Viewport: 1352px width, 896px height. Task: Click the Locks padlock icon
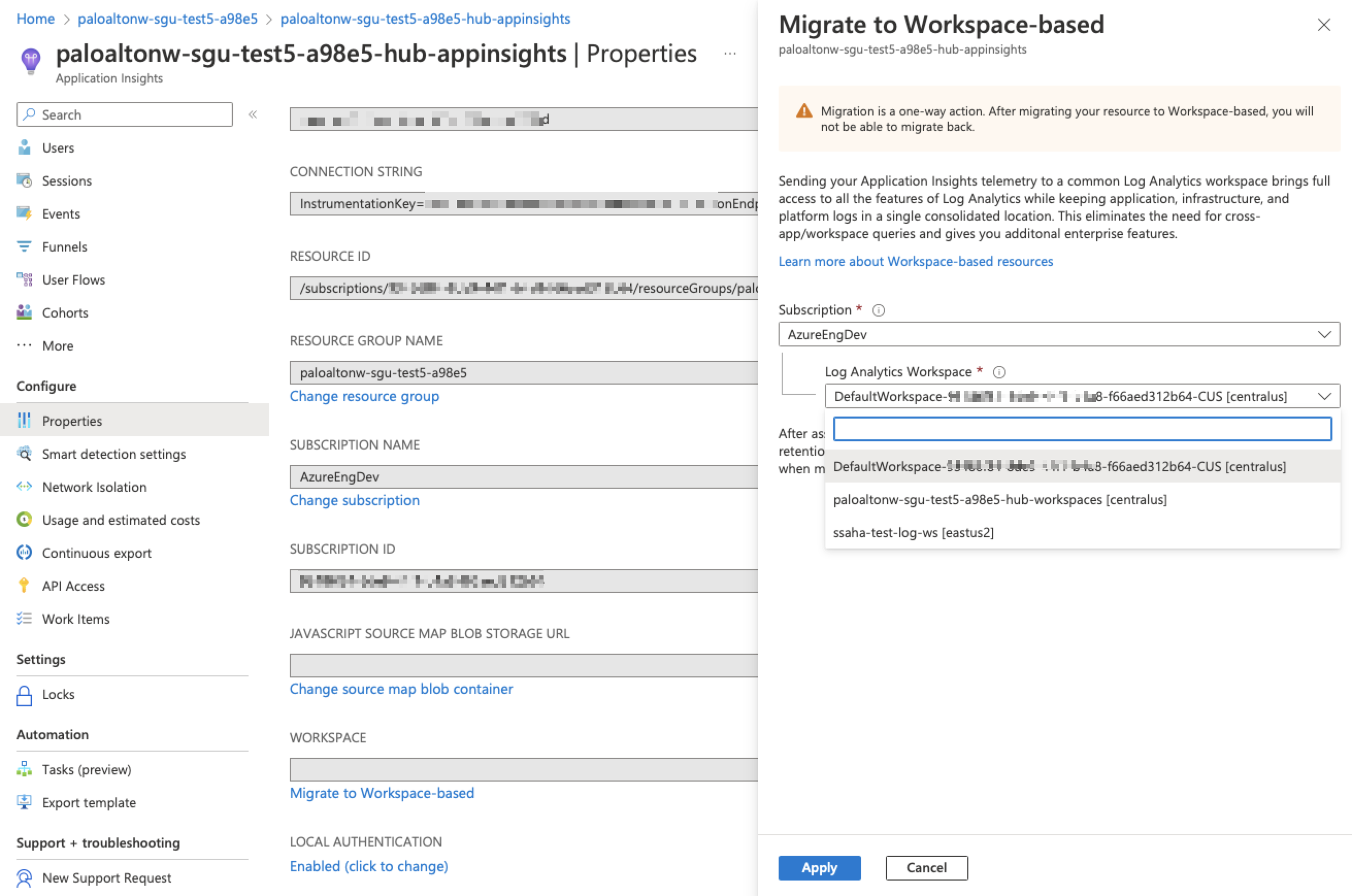coord(24,695)
